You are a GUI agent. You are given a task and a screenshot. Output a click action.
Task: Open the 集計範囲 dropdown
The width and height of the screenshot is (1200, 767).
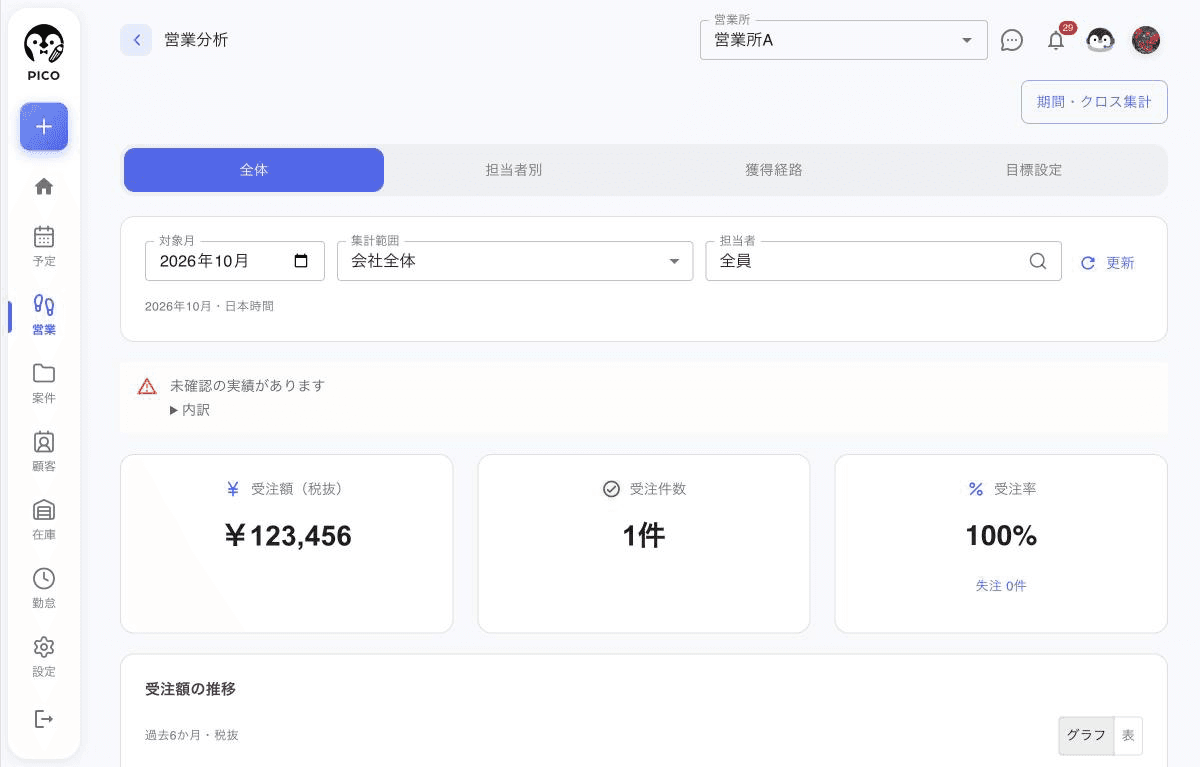coord(515,261)
